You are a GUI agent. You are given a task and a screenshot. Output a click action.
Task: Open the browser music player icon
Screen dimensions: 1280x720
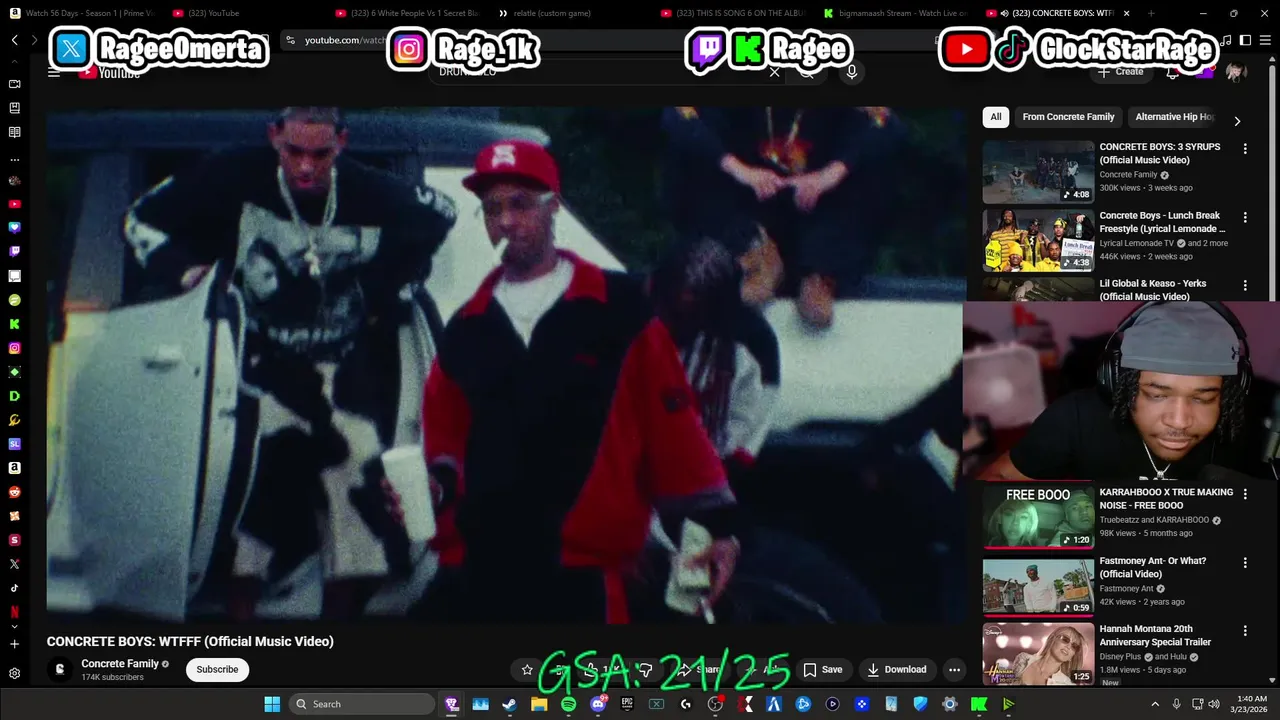coord(1227,40)
